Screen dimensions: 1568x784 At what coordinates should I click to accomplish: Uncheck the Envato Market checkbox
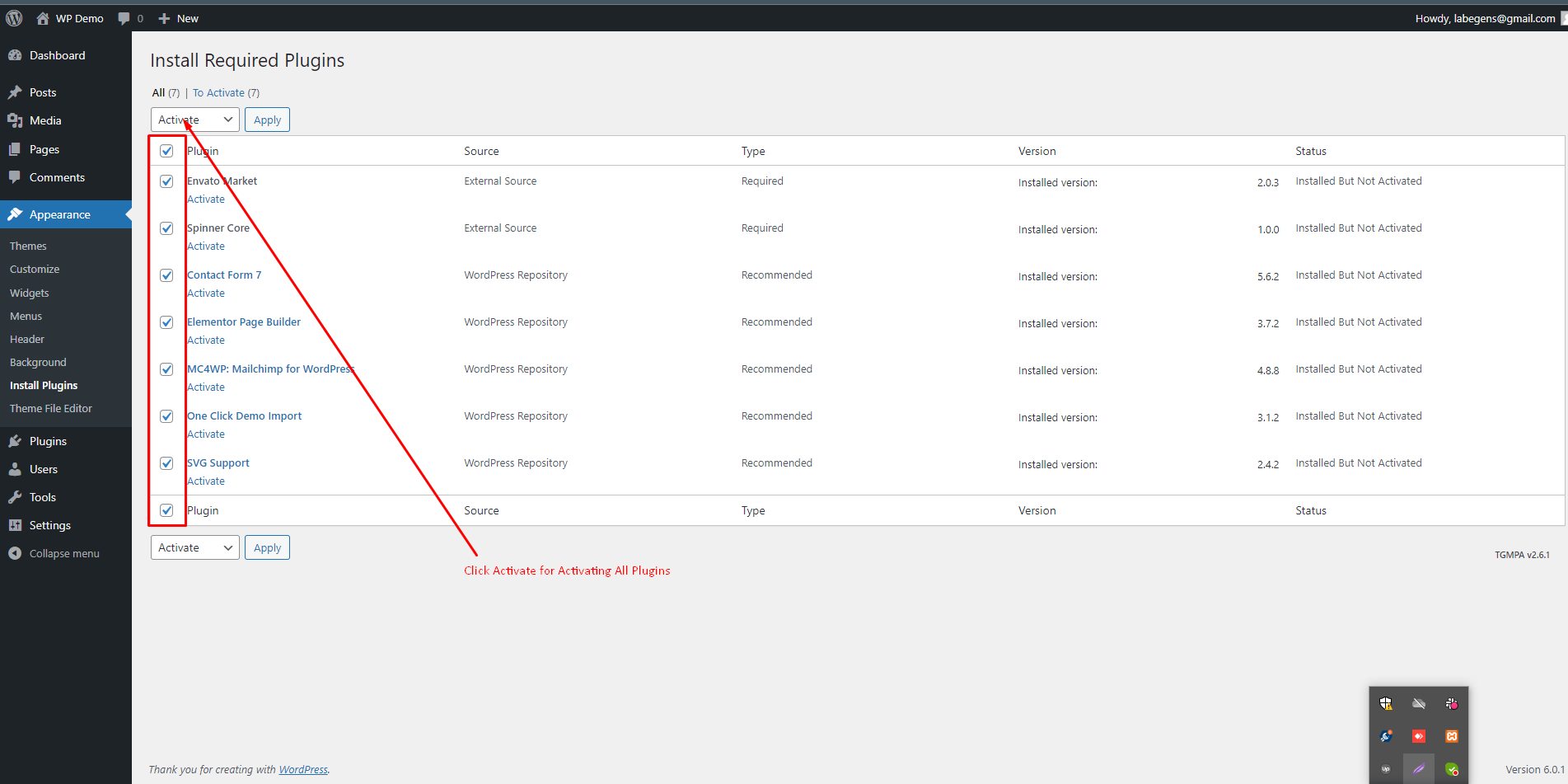pyautogui.click(x=166, y=181)
